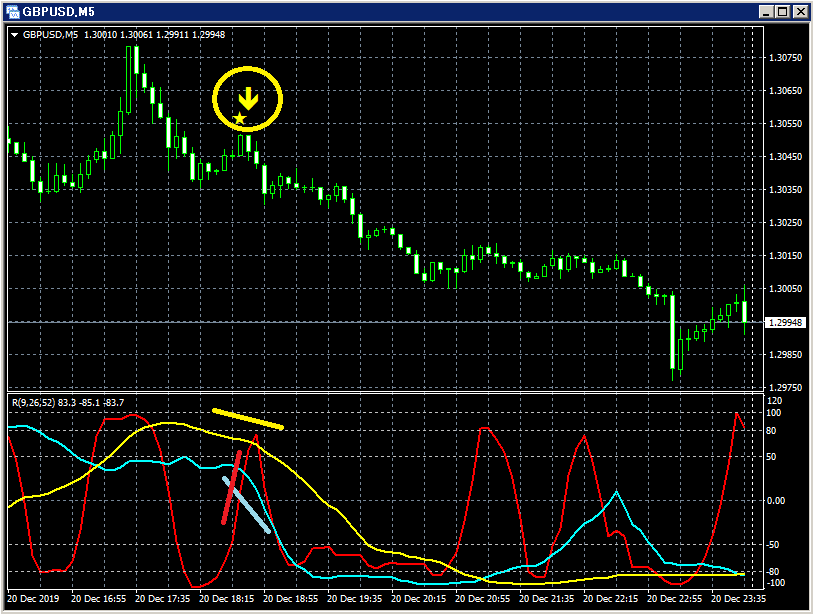
Task: Click the '20 Dec 22:15' time axis label
Action: pyautogui.click(x=611, y=599)
